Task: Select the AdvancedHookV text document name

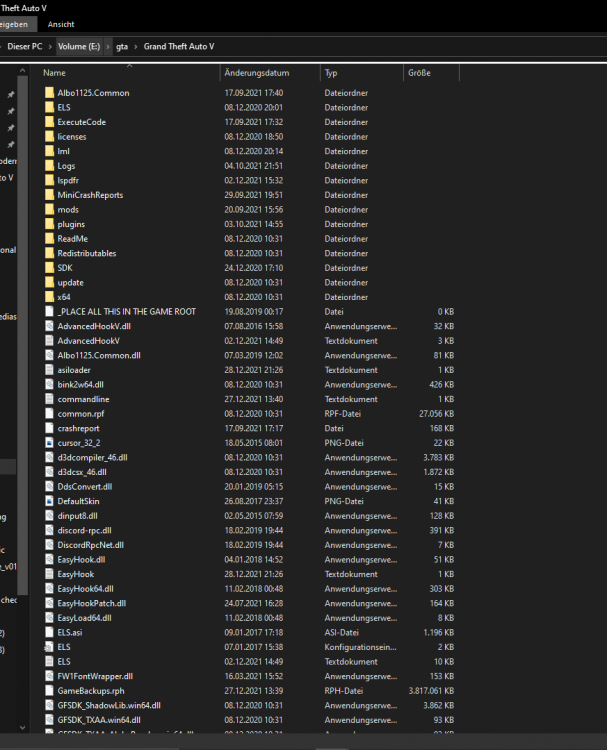Action: tap(89, 341)
